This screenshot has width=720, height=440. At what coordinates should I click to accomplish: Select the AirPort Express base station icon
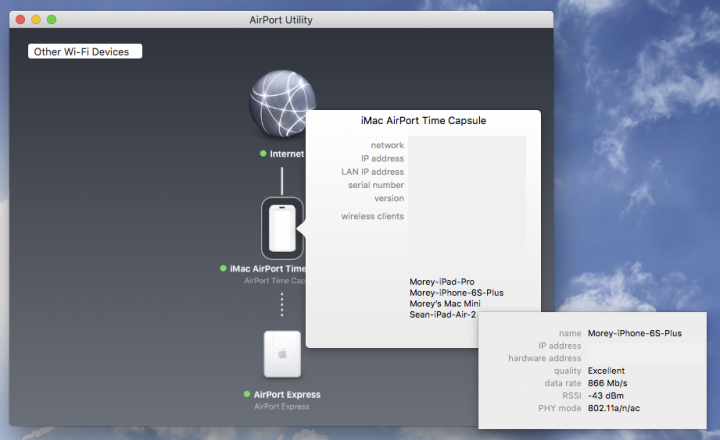click(282, 354)
